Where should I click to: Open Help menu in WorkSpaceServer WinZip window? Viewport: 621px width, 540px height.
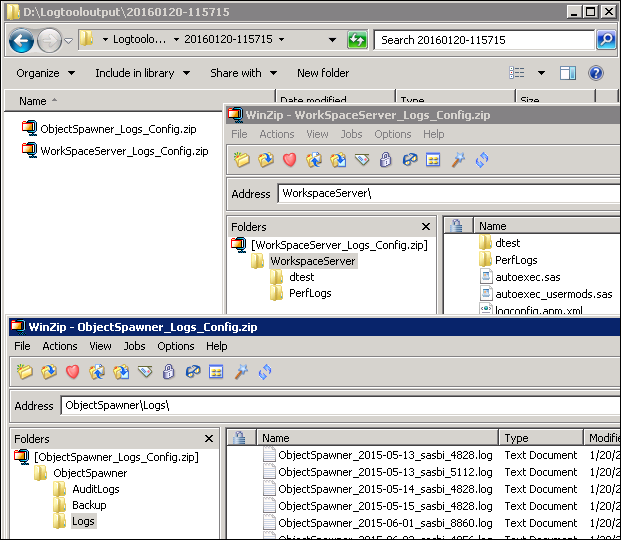(x=434, y=134)
